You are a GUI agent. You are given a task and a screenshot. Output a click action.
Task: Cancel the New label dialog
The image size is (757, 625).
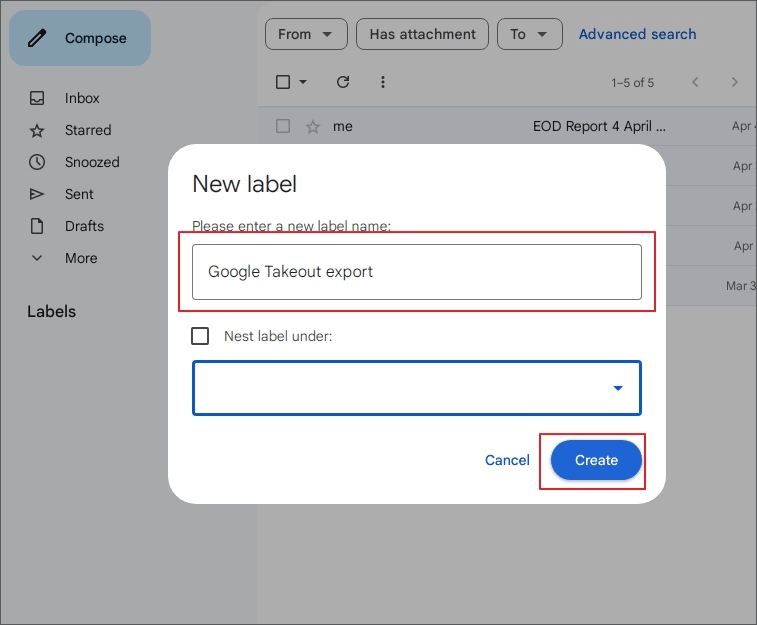(x=507, y=460)
